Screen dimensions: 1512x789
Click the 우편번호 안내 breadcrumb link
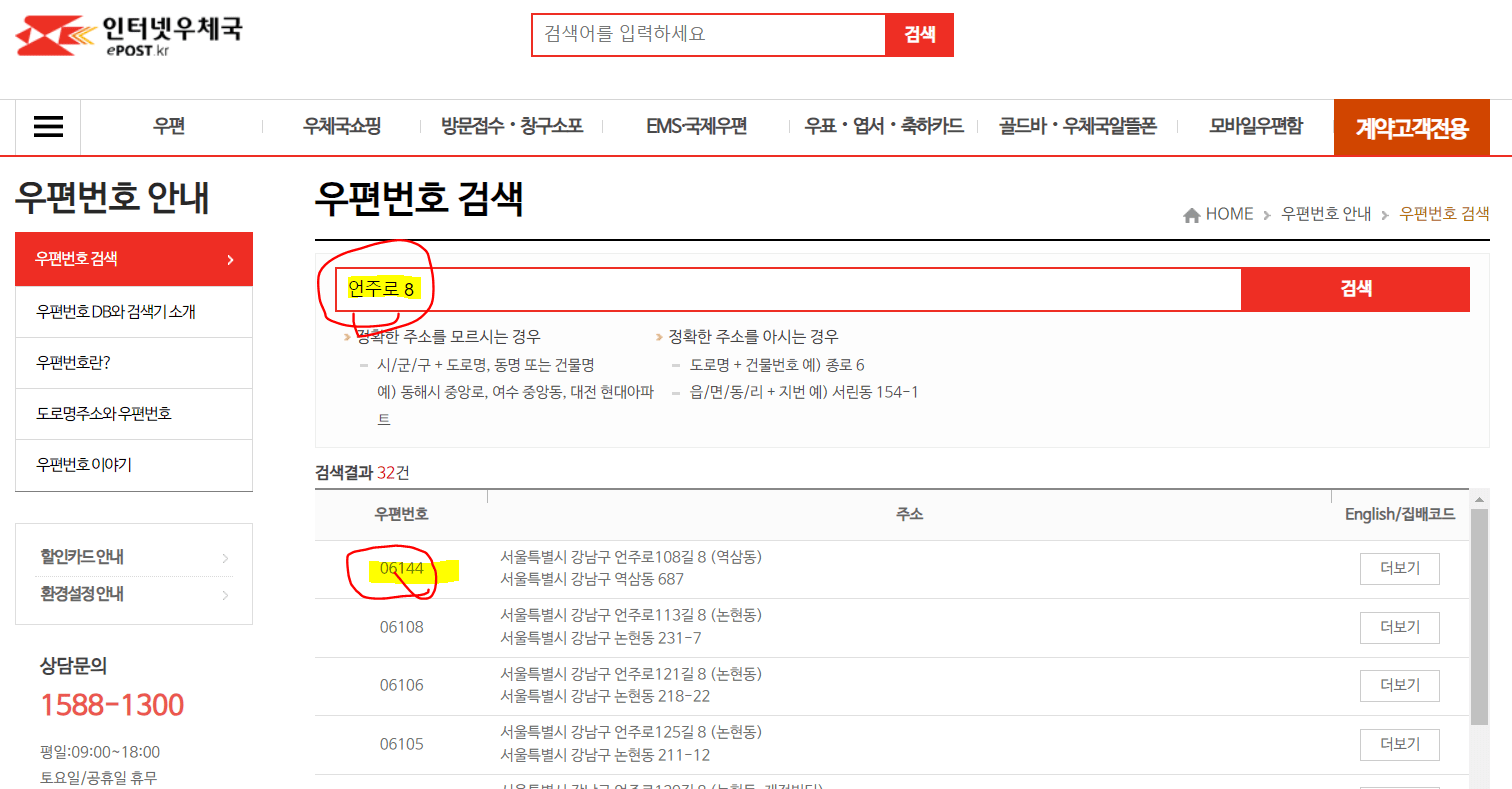point(1326,213)
